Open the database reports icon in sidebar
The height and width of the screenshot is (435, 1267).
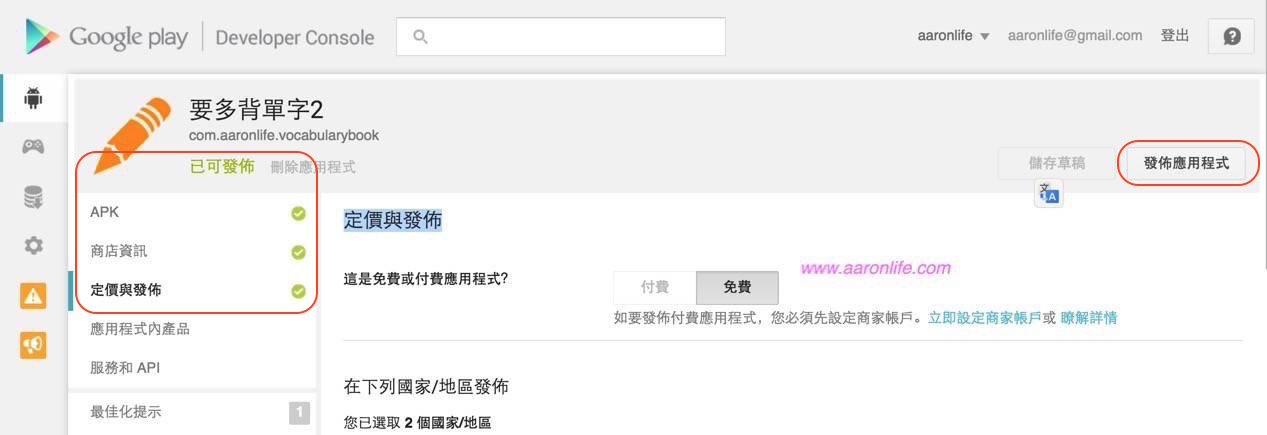[x=33, y=197]
